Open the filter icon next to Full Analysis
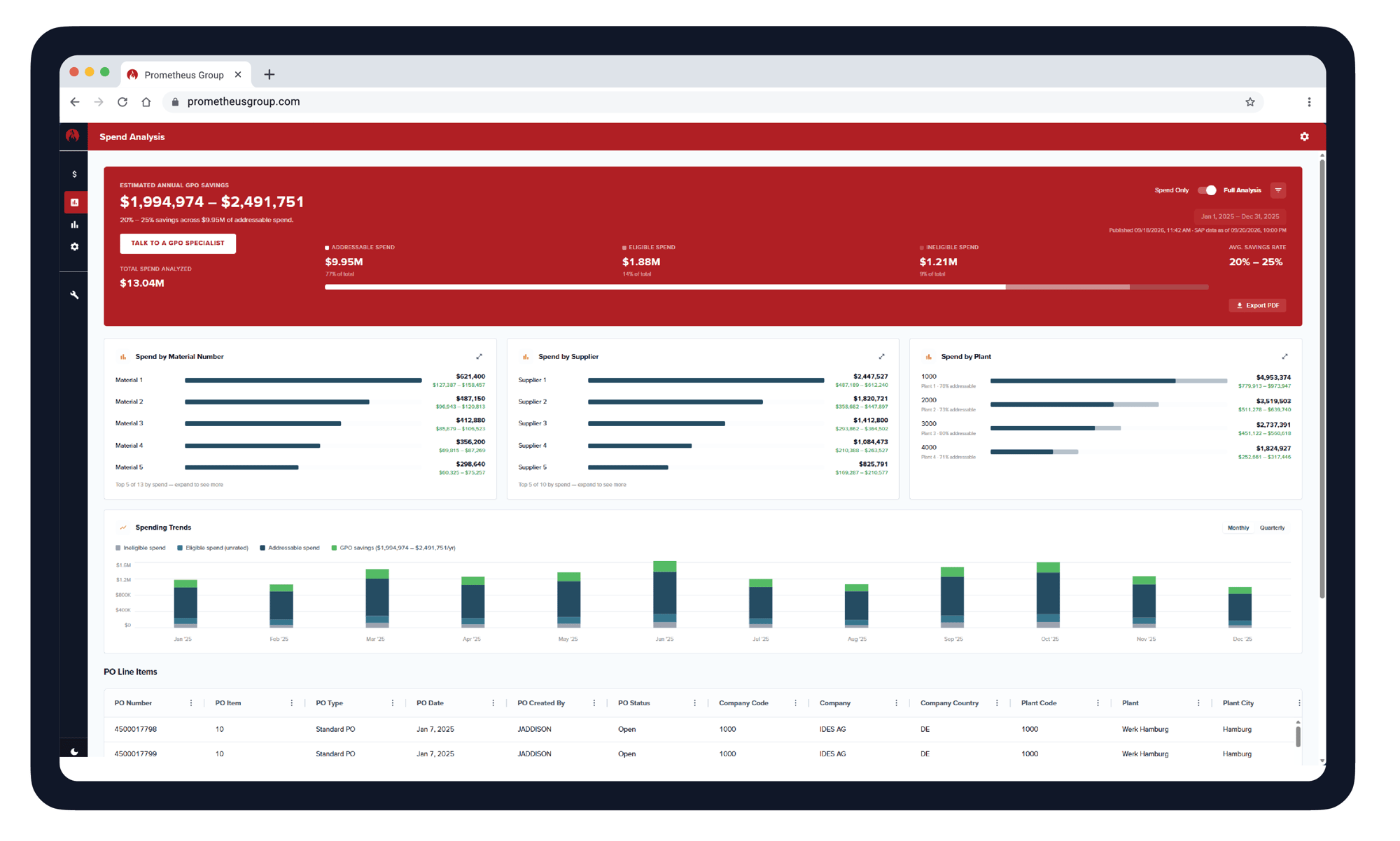Screen dimensions: 1400x841 point(1278,190)
